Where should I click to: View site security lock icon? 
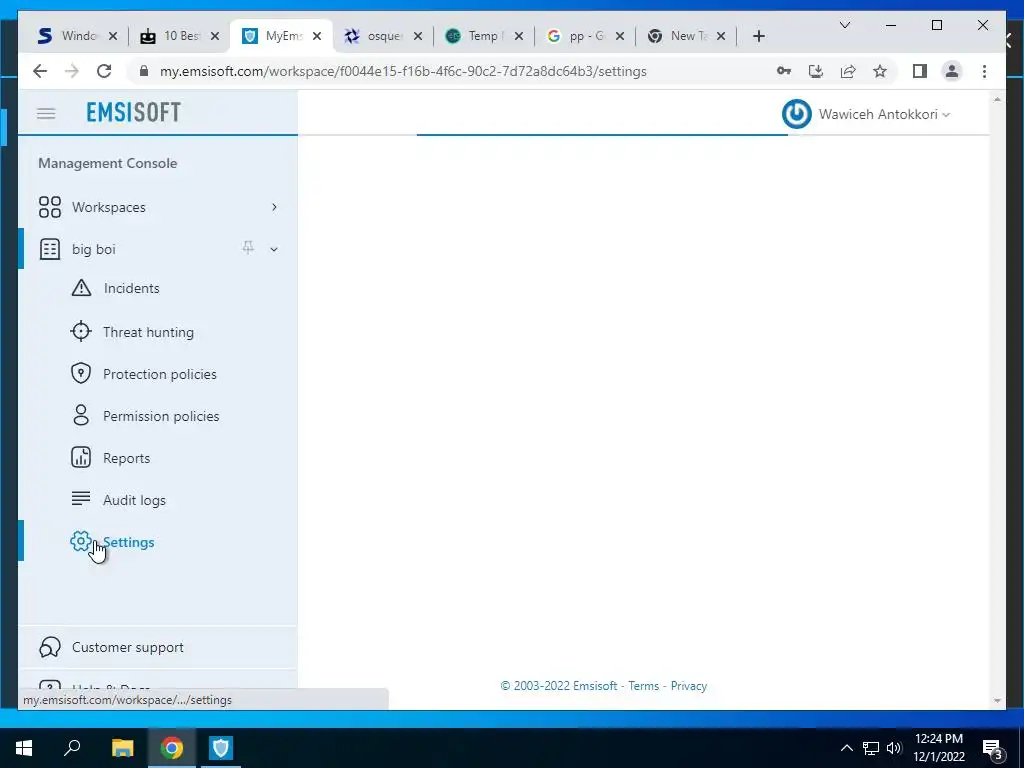coord(144,71)
